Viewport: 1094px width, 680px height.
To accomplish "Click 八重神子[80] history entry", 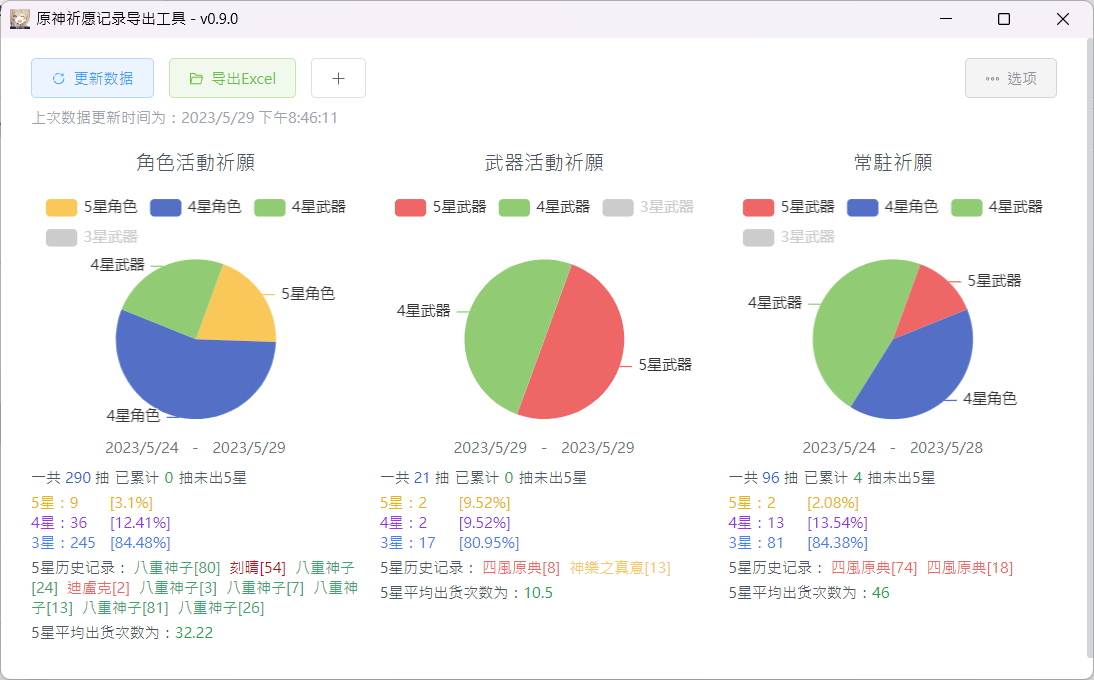I will pos(177,568).
